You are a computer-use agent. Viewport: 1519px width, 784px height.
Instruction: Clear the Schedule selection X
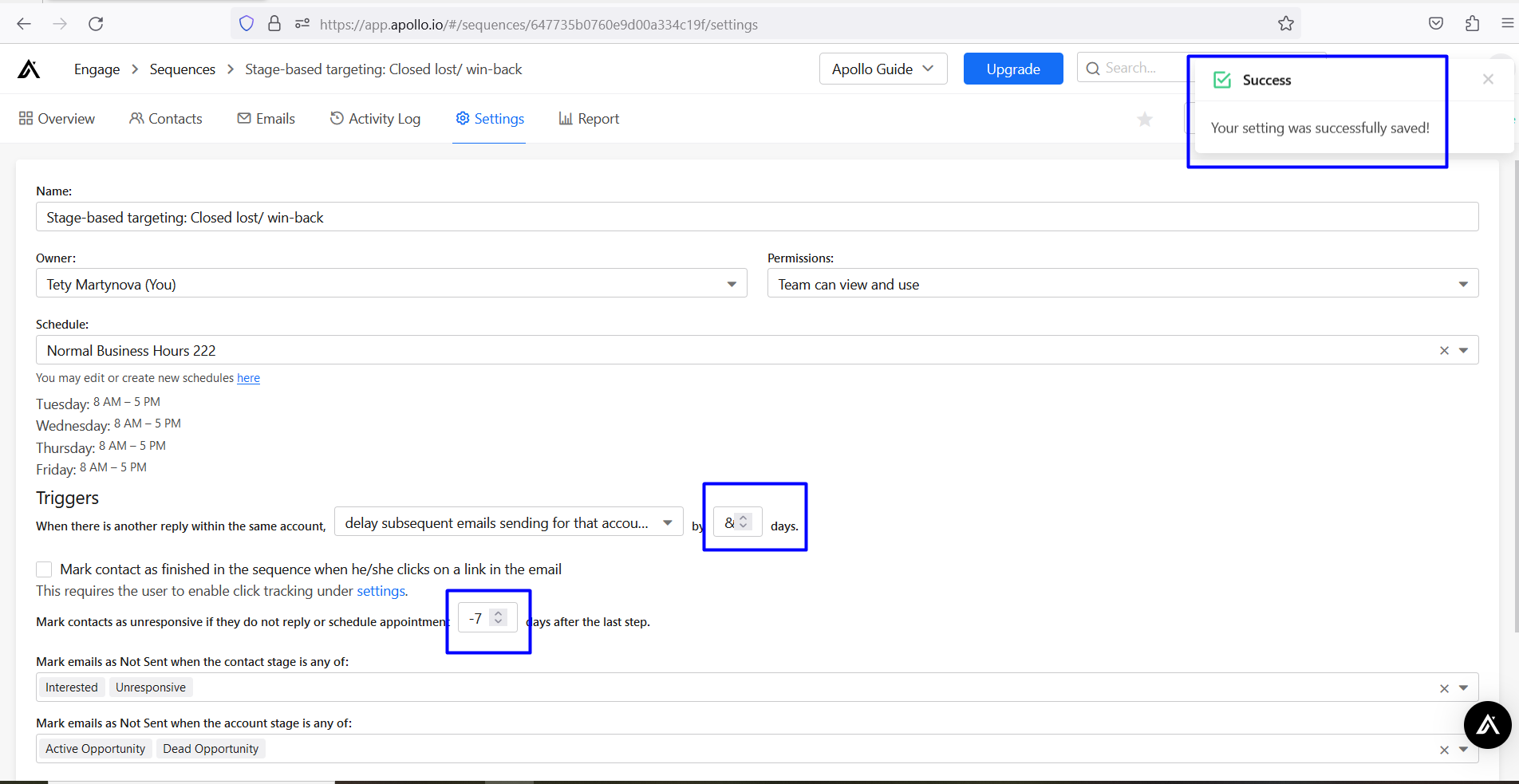[x=1444, y=351]
